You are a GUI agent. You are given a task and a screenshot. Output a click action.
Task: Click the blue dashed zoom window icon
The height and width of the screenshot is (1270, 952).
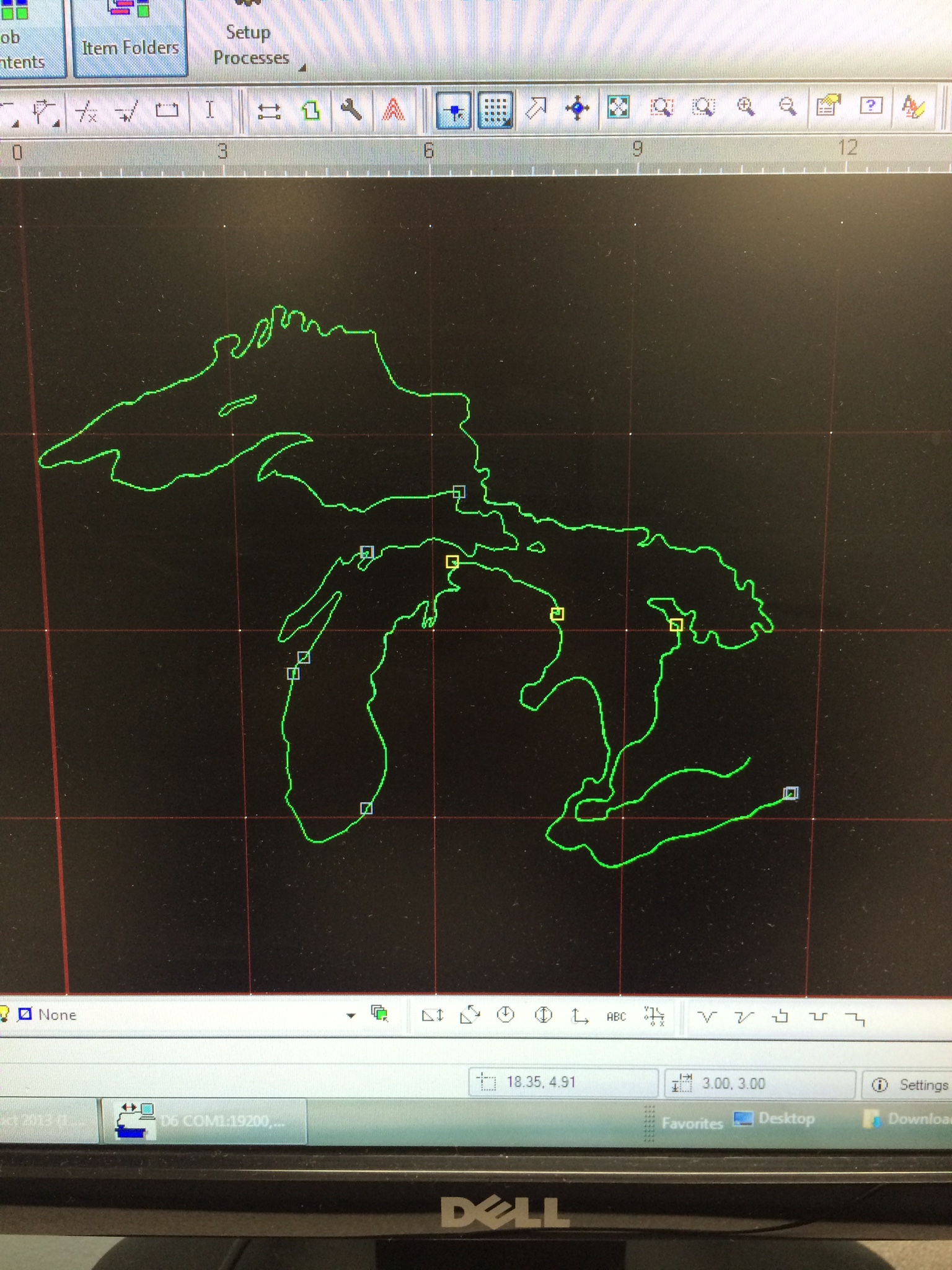coord(703,107)
